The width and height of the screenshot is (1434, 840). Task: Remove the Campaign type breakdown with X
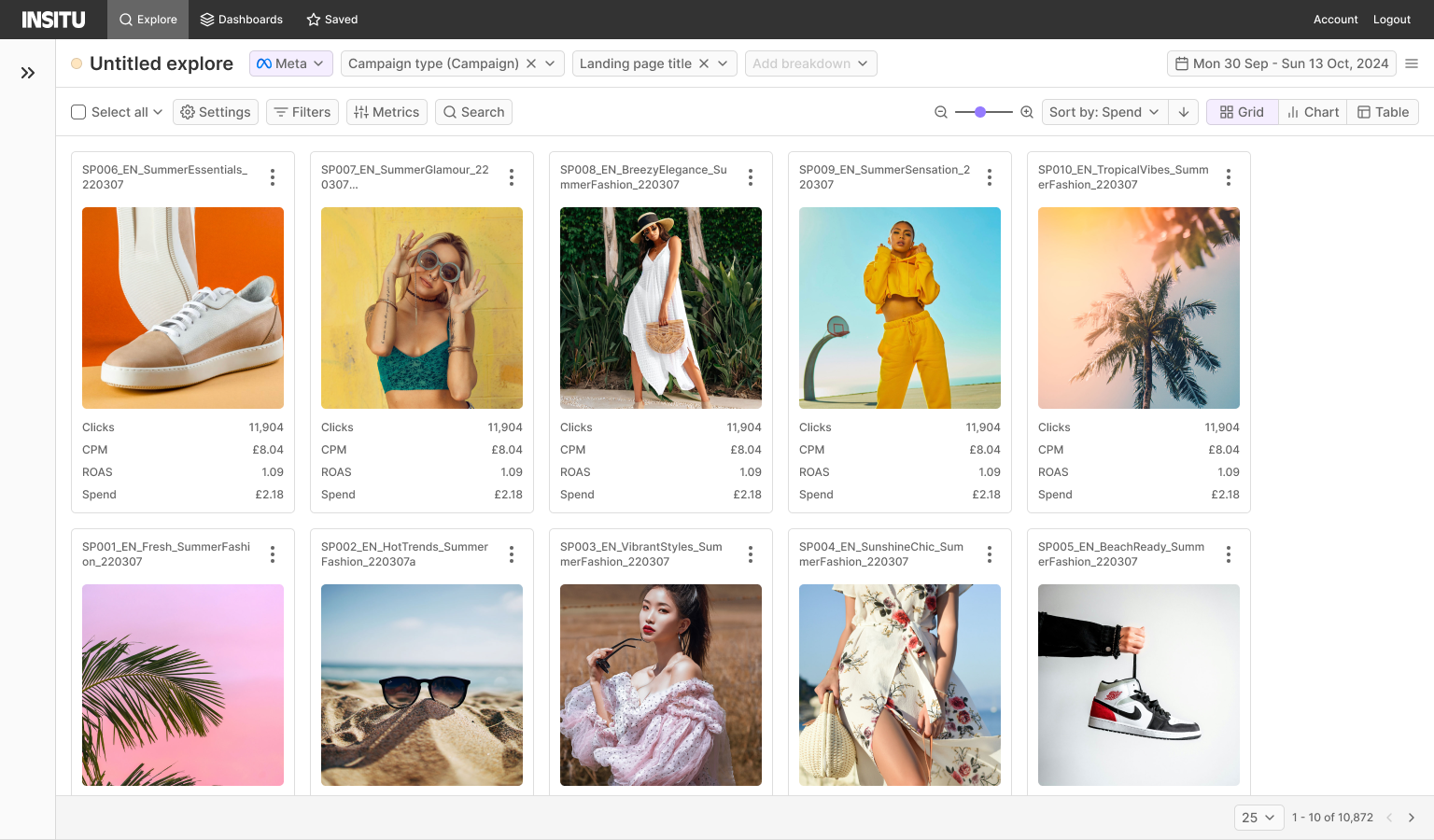(x=531, y=63)
